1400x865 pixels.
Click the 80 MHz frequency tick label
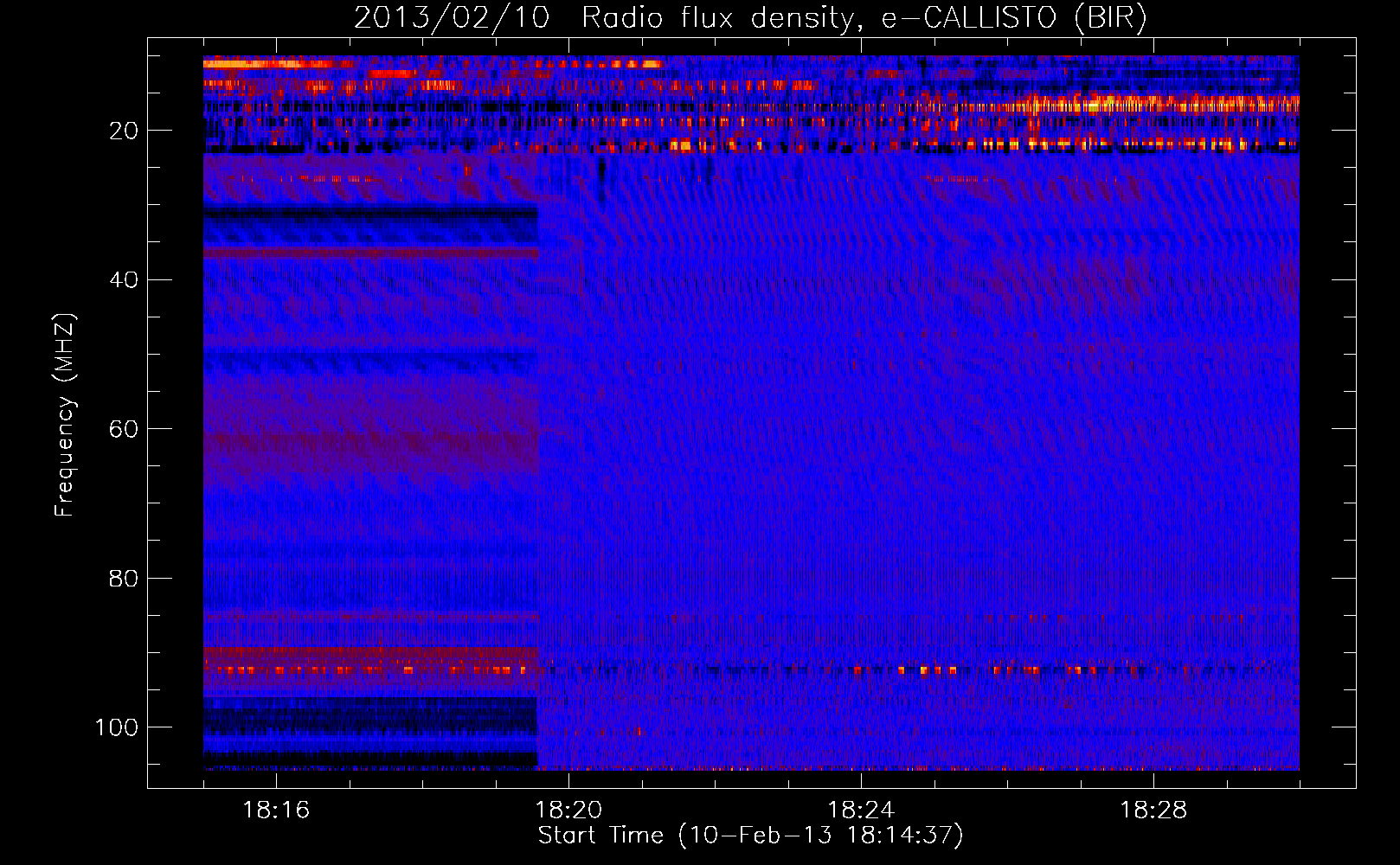[x=124, y=579]
